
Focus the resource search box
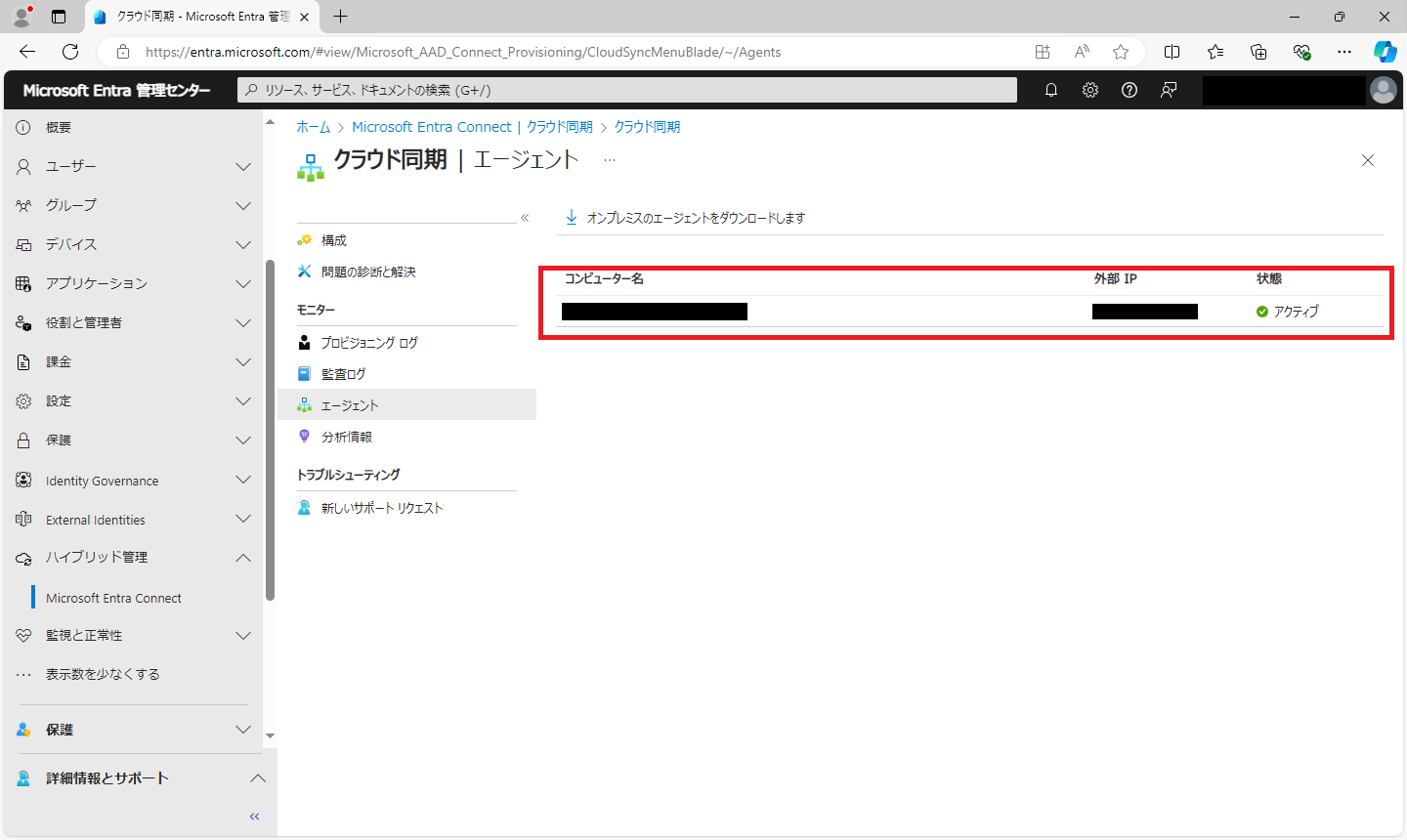(x=627, y=90)
